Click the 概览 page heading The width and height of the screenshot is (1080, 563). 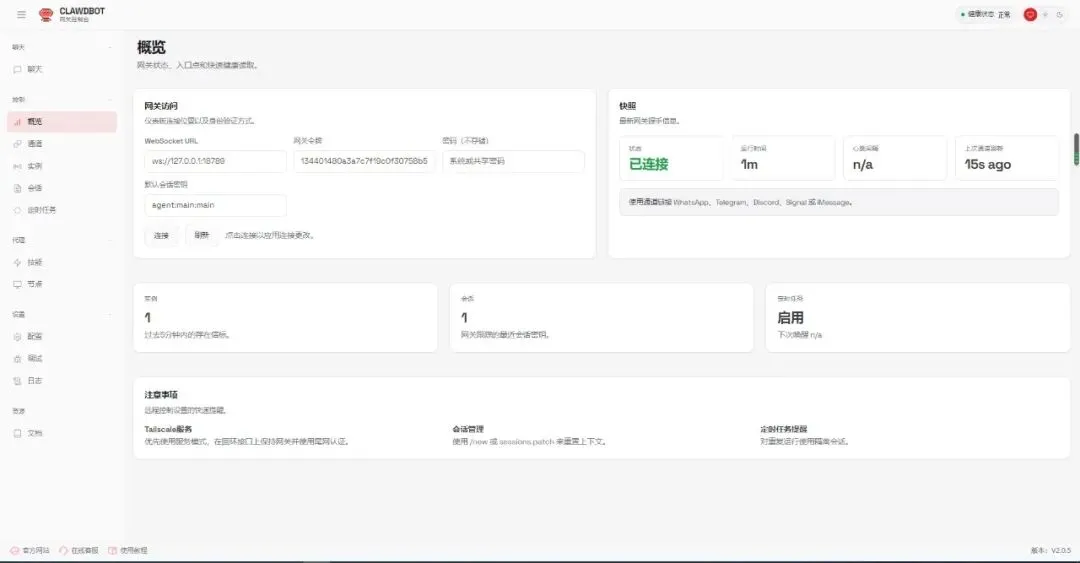152,48
